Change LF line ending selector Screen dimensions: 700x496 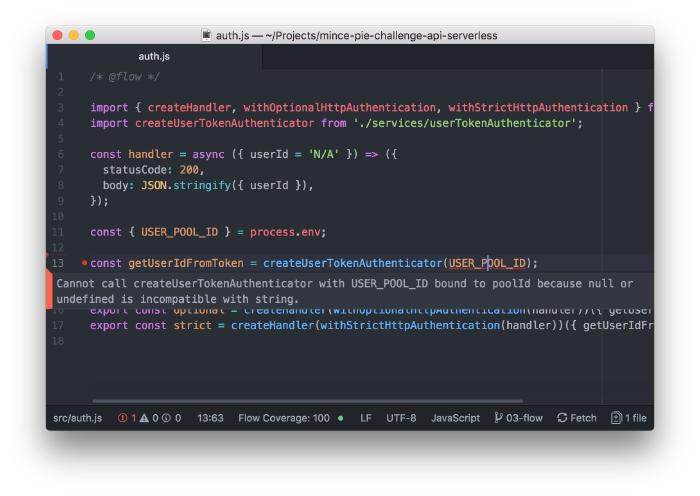(366, 418)
